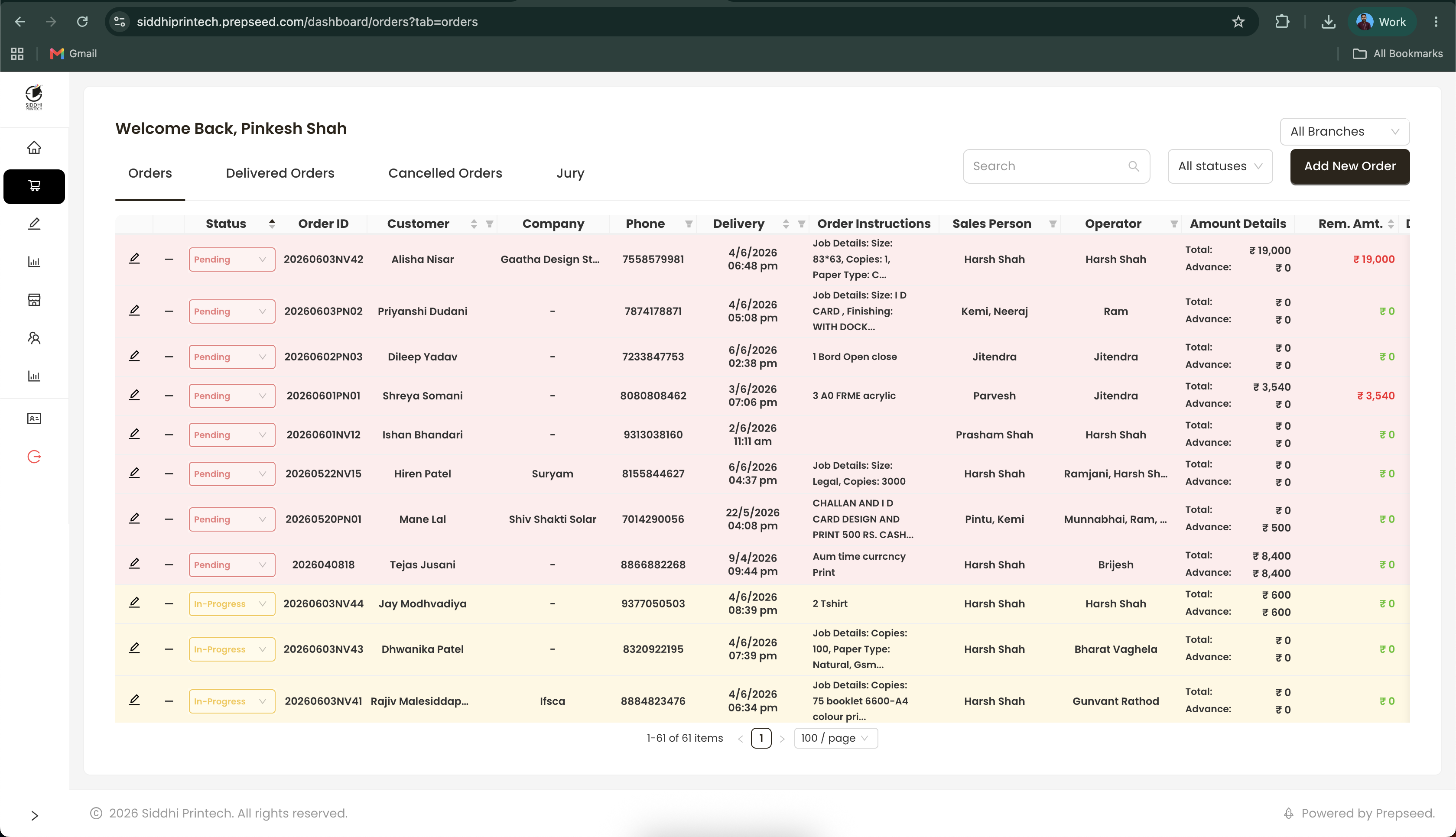Reload the browser page

[82, 22]
